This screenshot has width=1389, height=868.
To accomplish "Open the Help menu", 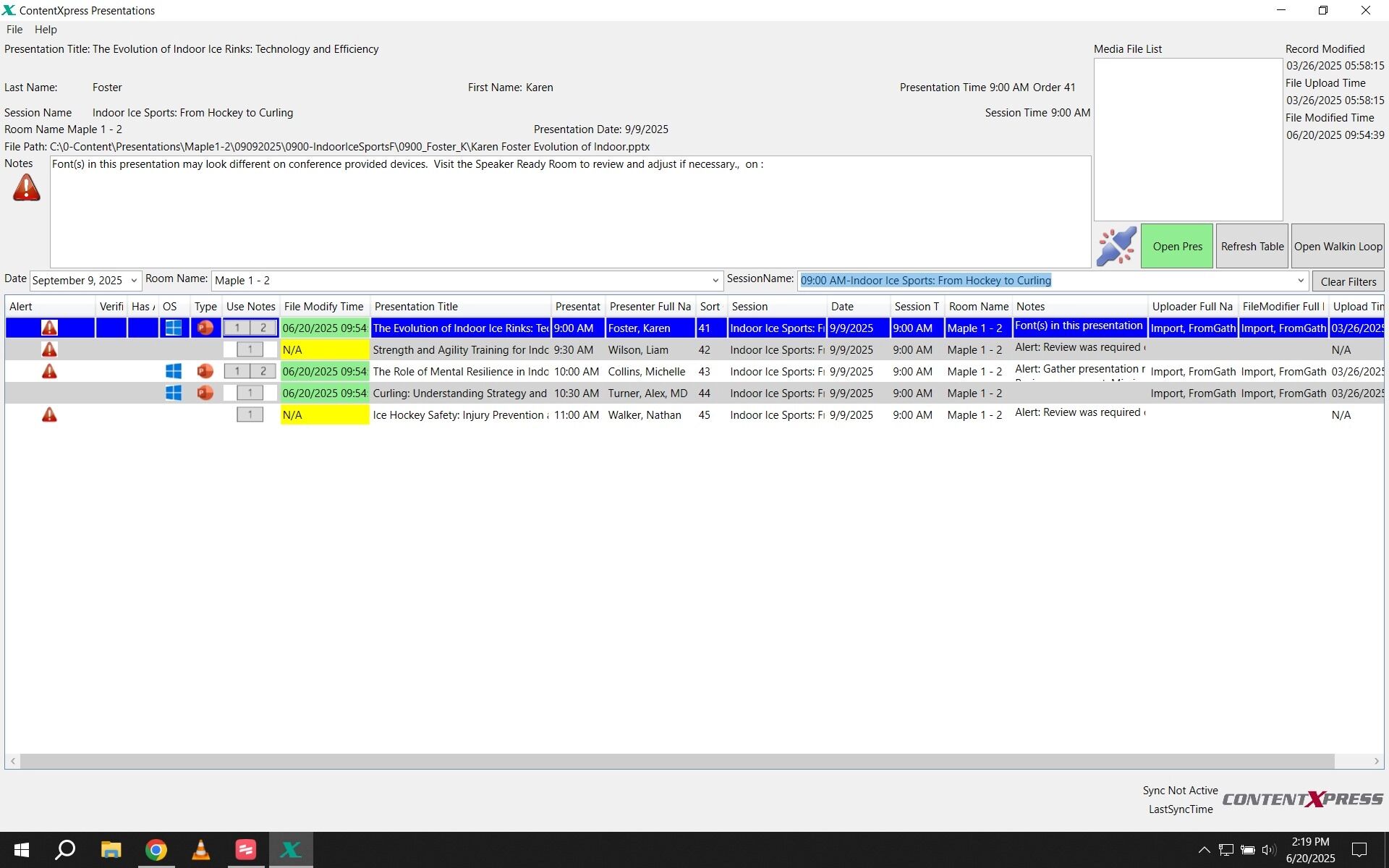I will click(x=46, y=30).
